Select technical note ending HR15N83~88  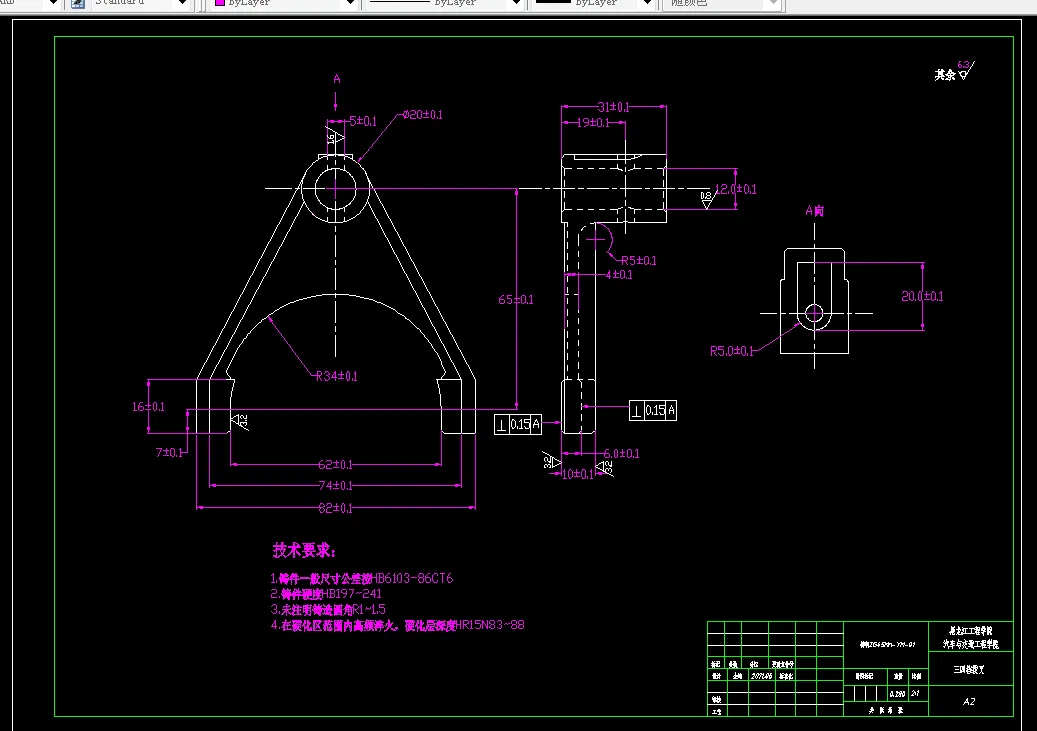[x=397, y=625]
